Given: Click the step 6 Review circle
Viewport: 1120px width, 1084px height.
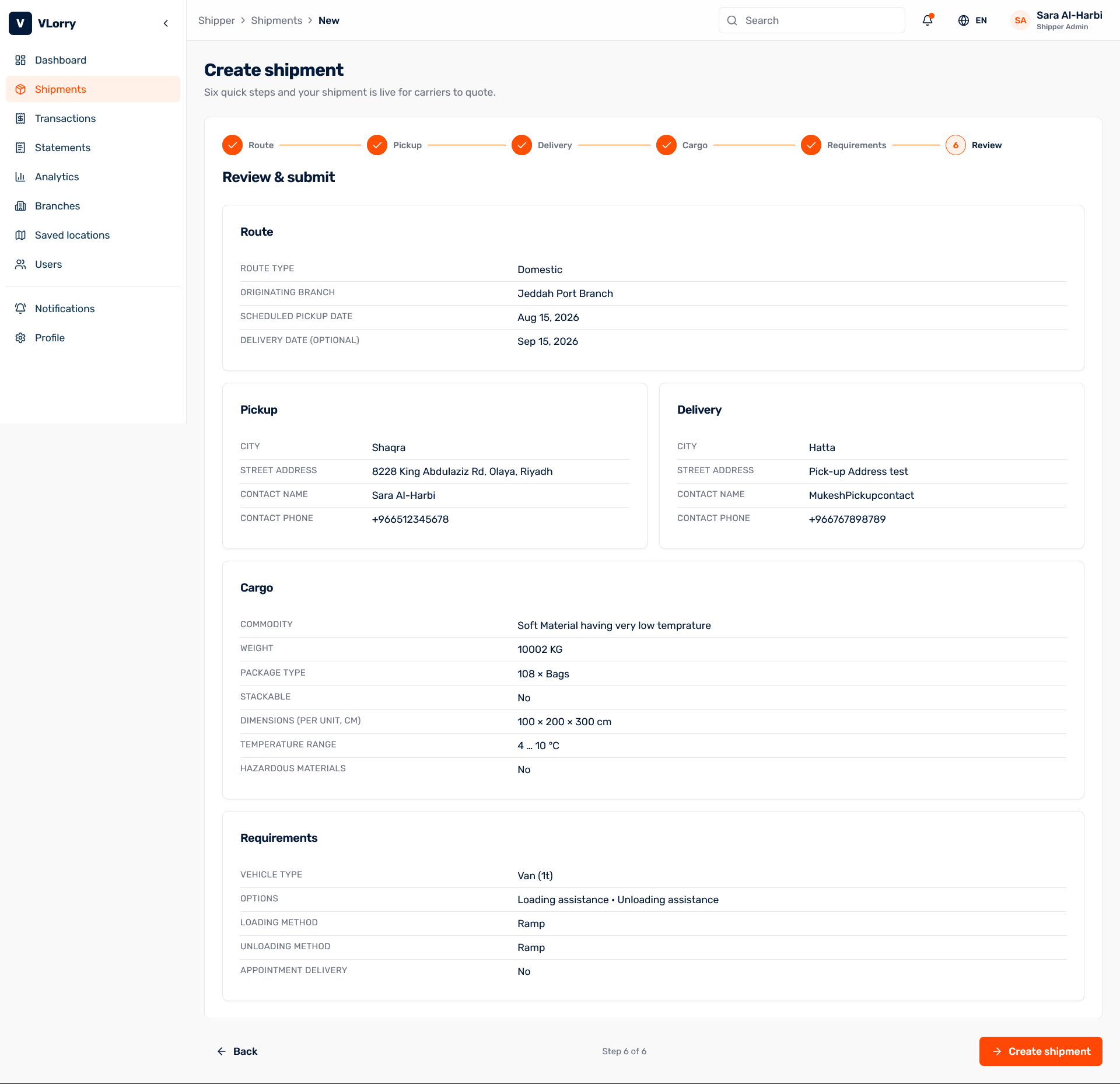Looking at the screenshot, I should (x=956, y=145).
